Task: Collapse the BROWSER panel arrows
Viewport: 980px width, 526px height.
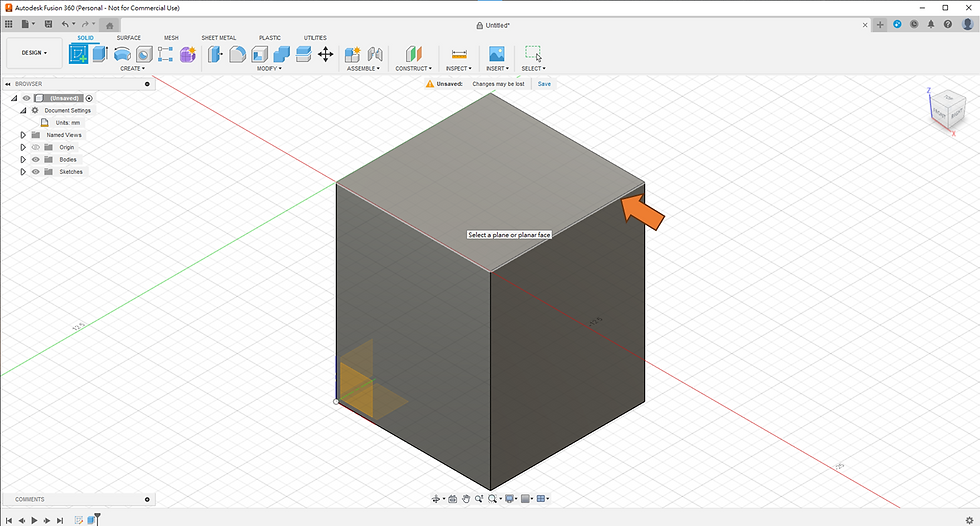Action: pos(8,84)
